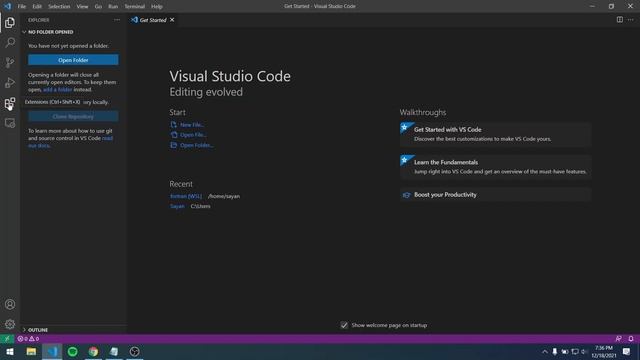
Task: Open the Manage gear icon
Action: click(10, 324)
